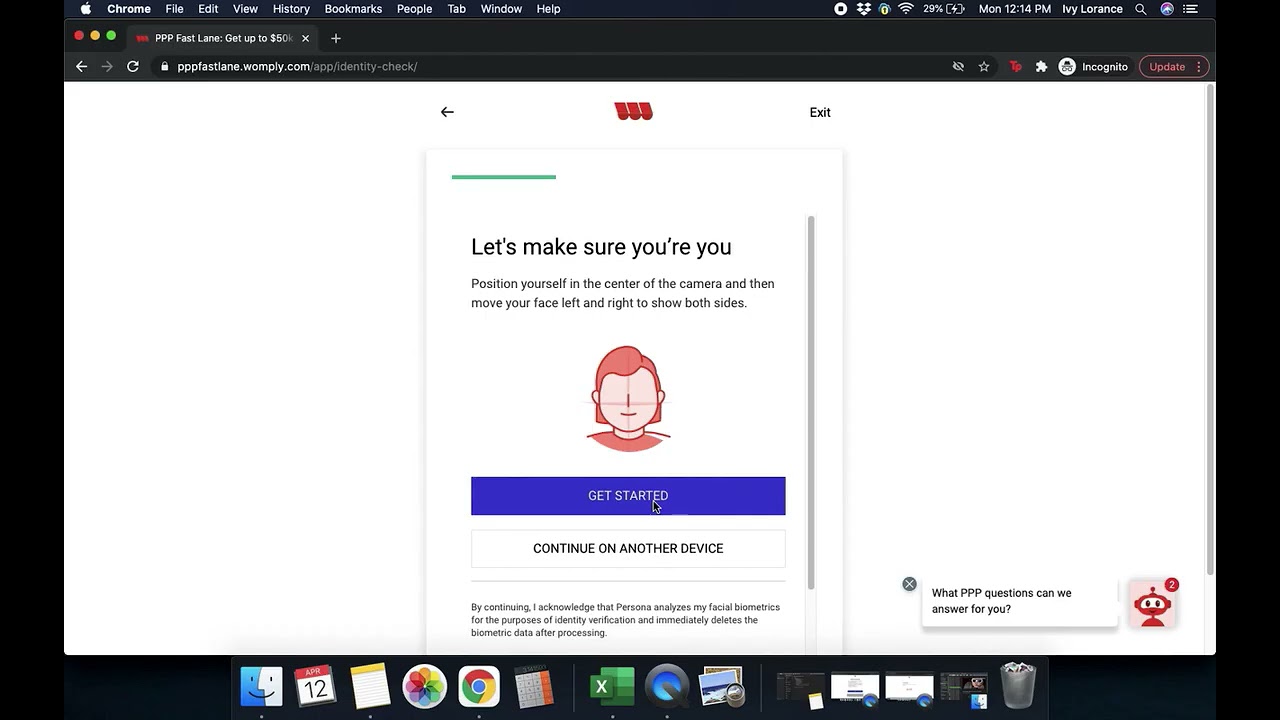Open the Window menu
Screen dimensions: 1280x720
pos(501,9)
